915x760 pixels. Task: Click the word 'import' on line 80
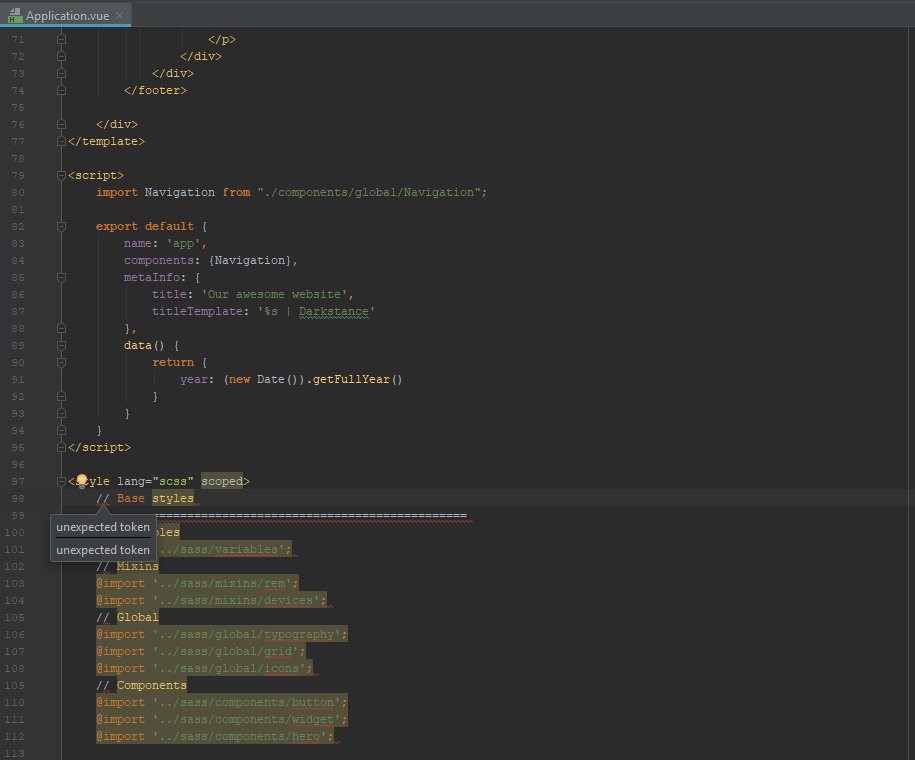[x=117, y=193]
